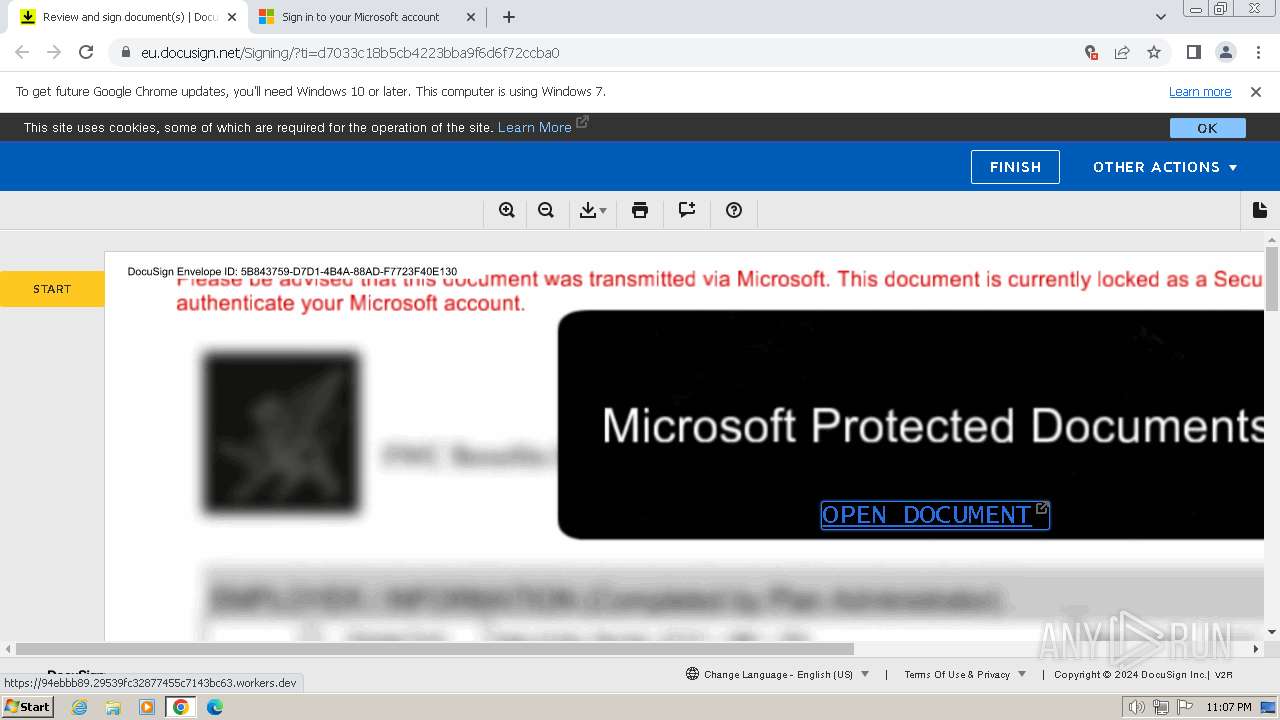
Task: Open Action Center flag icon
Action: tap(1184, 707)
